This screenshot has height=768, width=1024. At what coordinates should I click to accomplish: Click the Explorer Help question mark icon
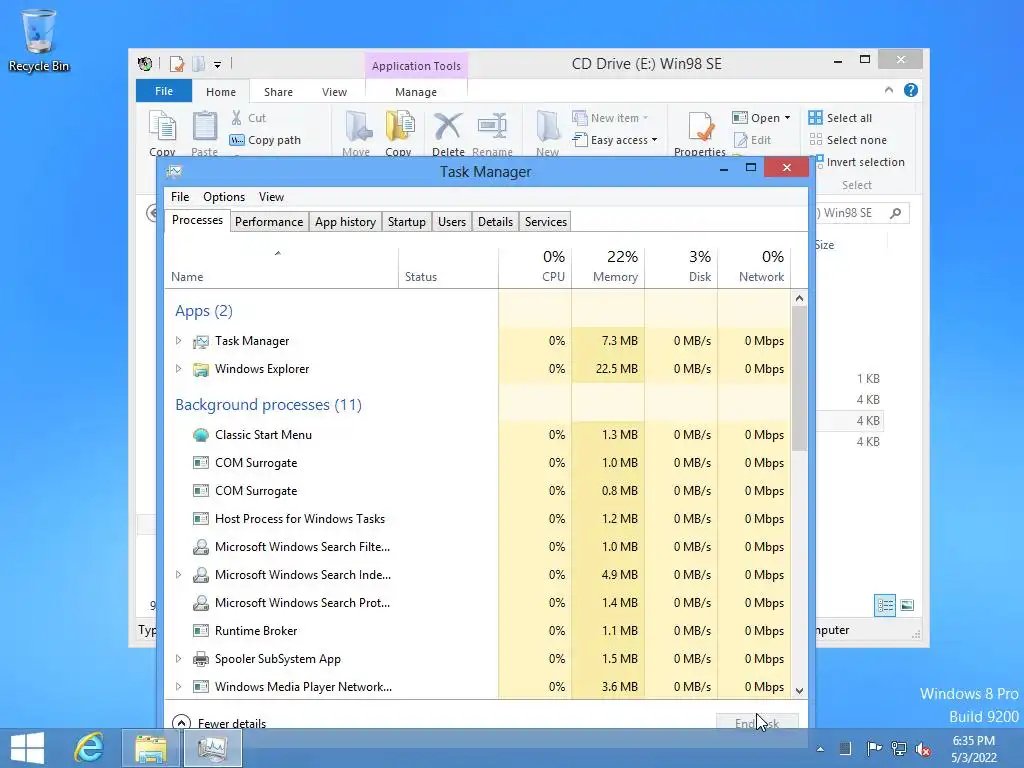click(x=910, y=90)
